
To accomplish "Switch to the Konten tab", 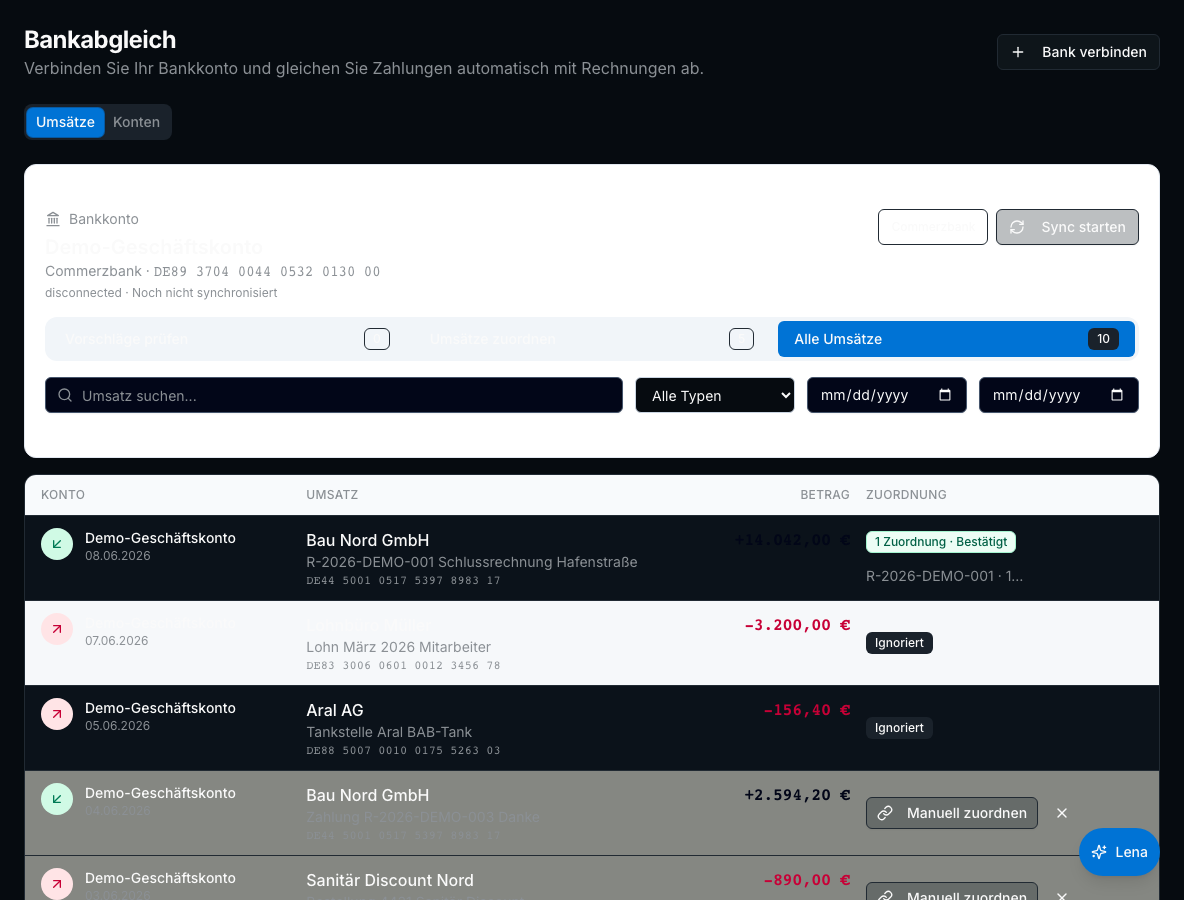I will [x=137, y=122].
